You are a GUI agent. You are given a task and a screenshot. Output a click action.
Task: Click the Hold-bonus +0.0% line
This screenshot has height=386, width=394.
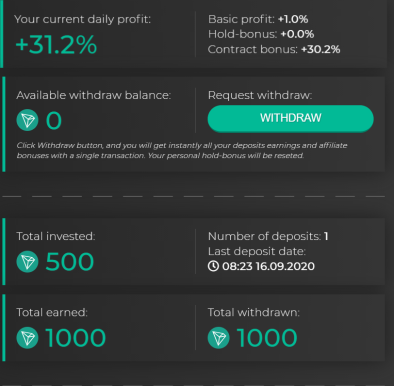[x=261, y=34]
